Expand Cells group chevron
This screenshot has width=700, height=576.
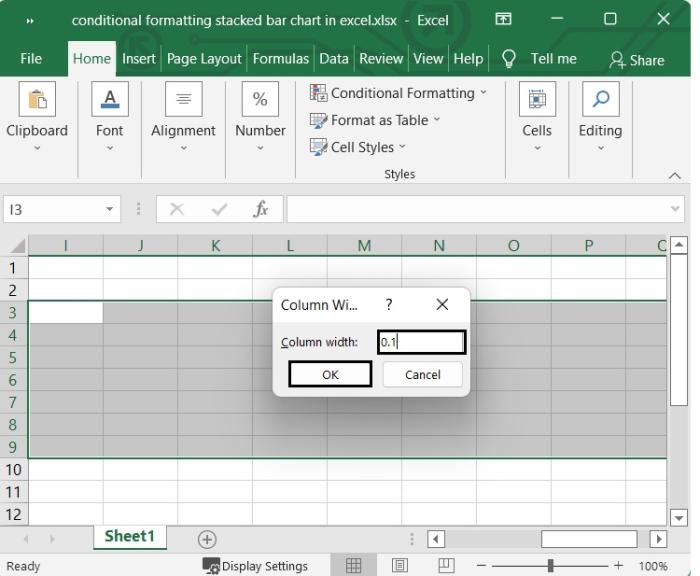click(537, 148)
